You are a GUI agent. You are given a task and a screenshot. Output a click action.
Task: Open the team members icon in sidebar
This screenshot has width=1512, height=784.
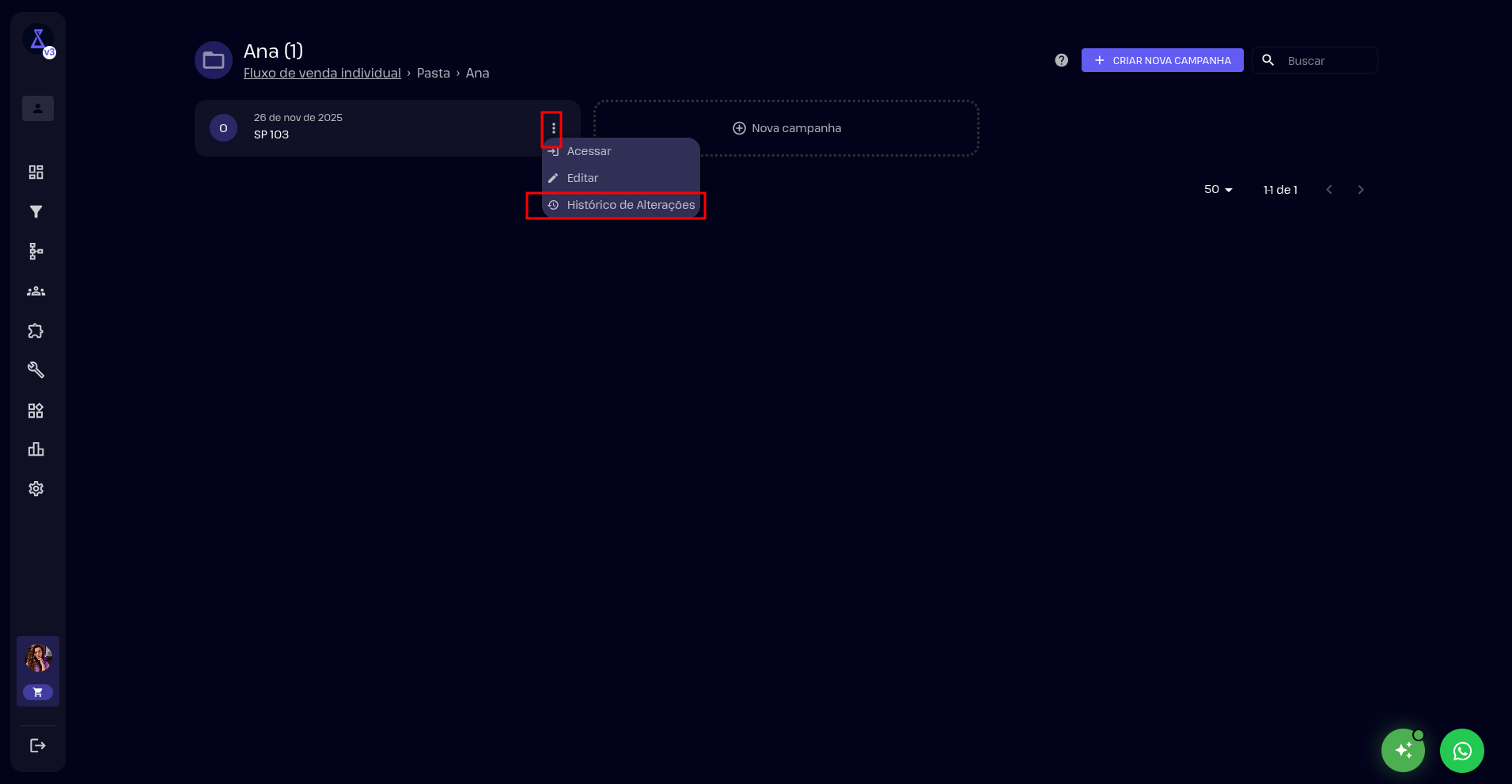pos(36,291)
